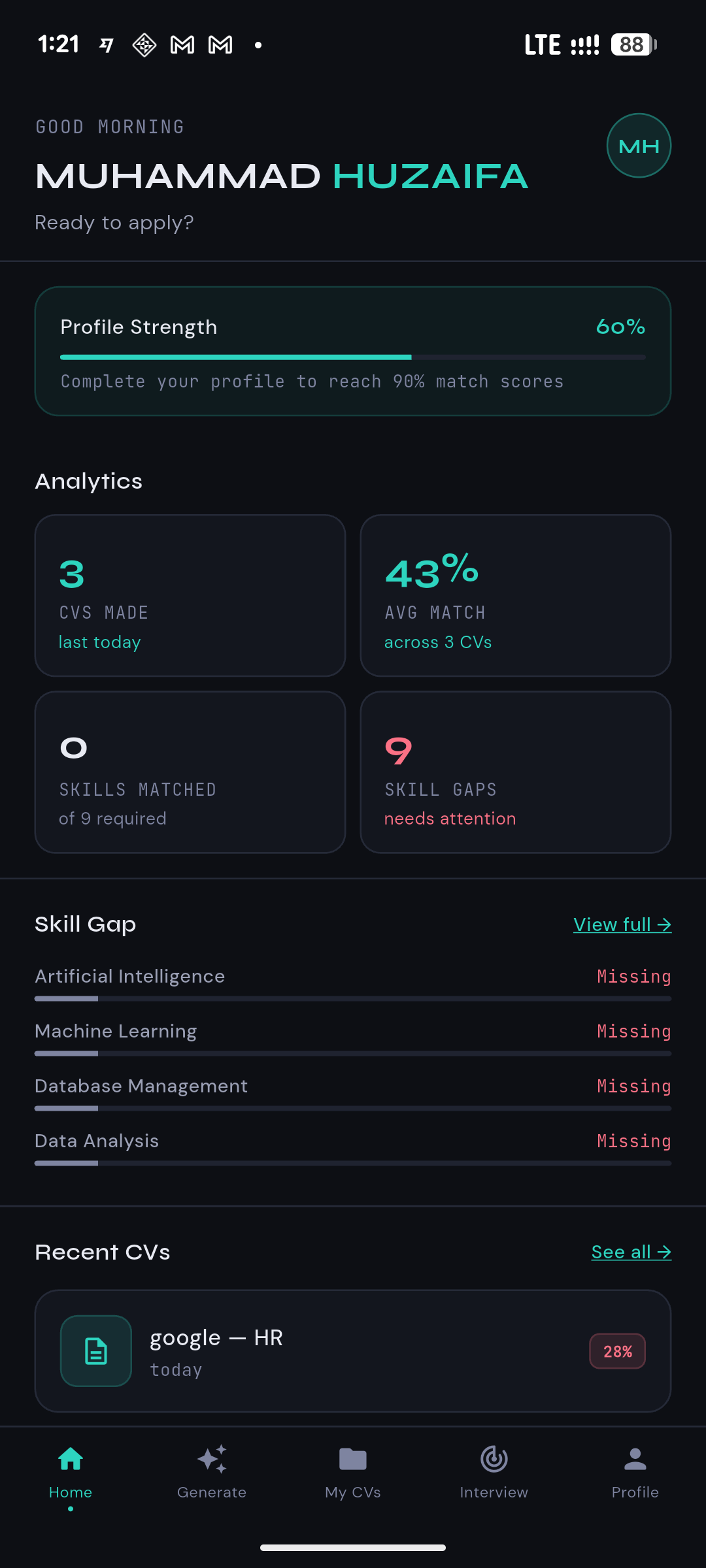Tap the Data Analysis progress bar

coord(353,1163)
